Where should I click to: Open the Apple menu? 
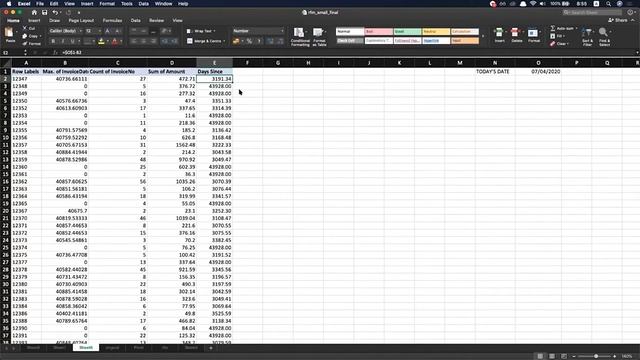tap(9, 4)
